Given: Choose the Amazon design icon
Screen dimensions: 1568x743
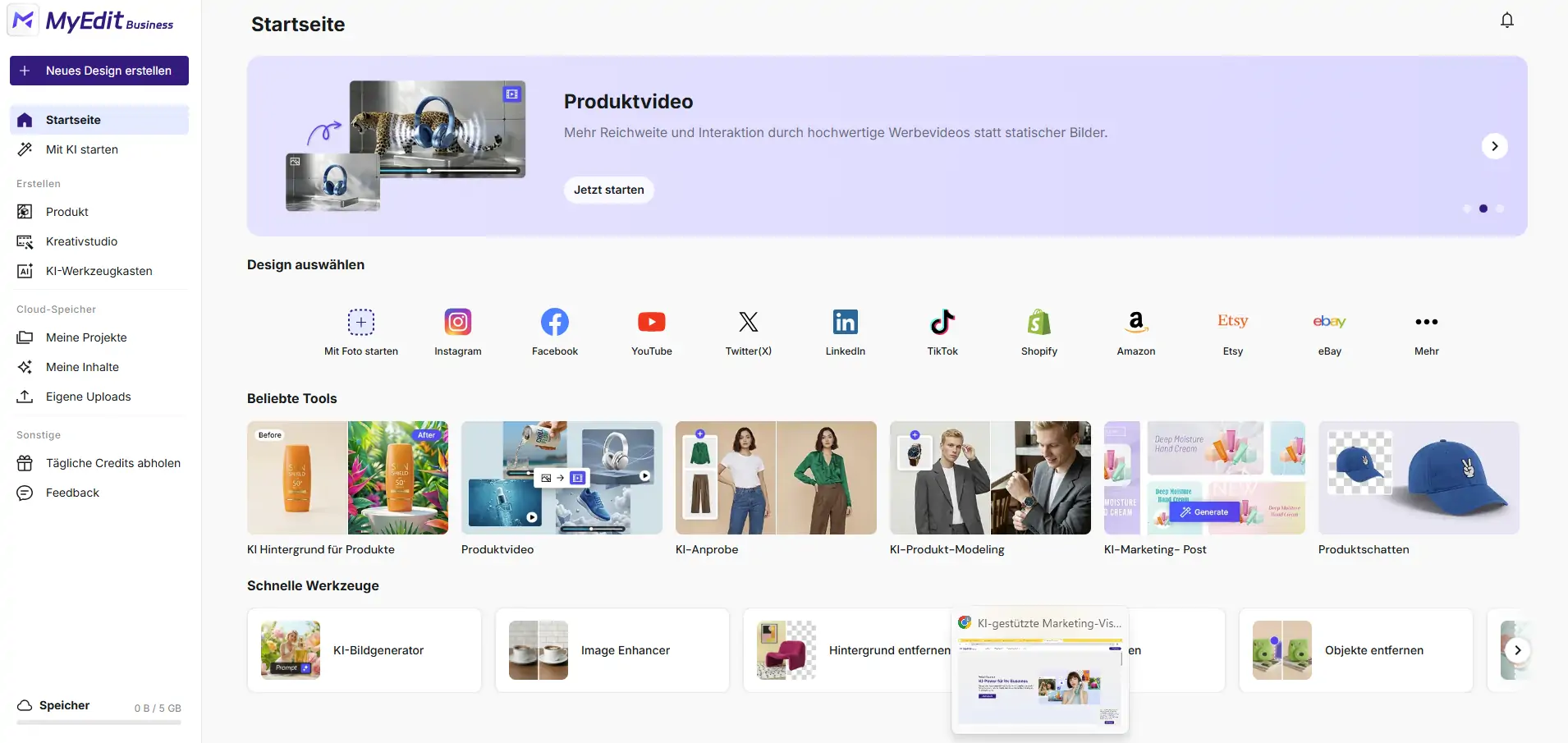Looking at the screenshot, I should (1136, 322).
